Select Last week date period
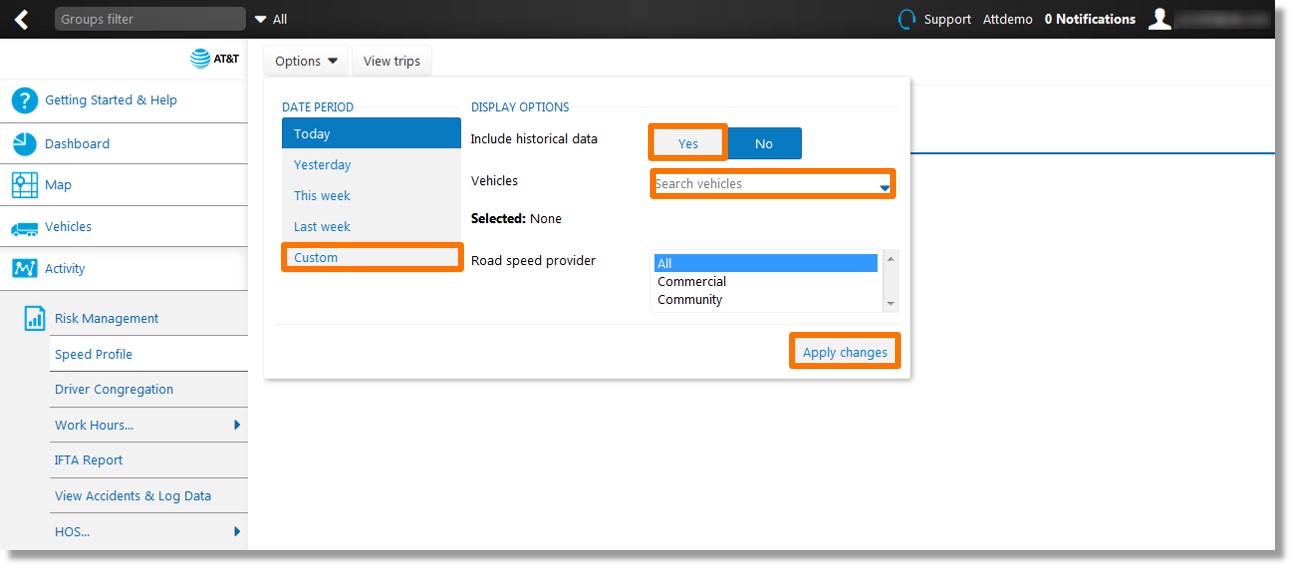The height and width of the screenshot is (568, 1293). (372, 227)
